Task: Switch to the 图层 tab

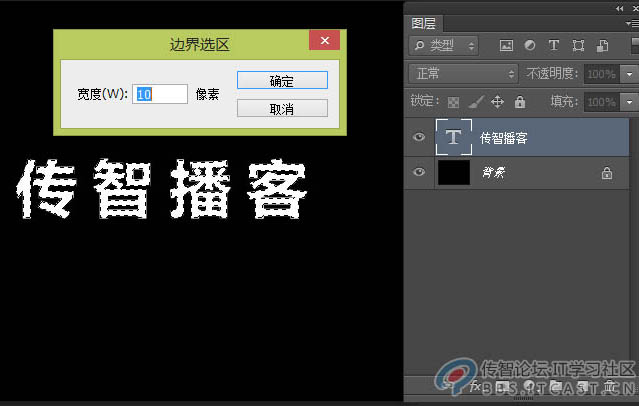Action: pos(423,24)
